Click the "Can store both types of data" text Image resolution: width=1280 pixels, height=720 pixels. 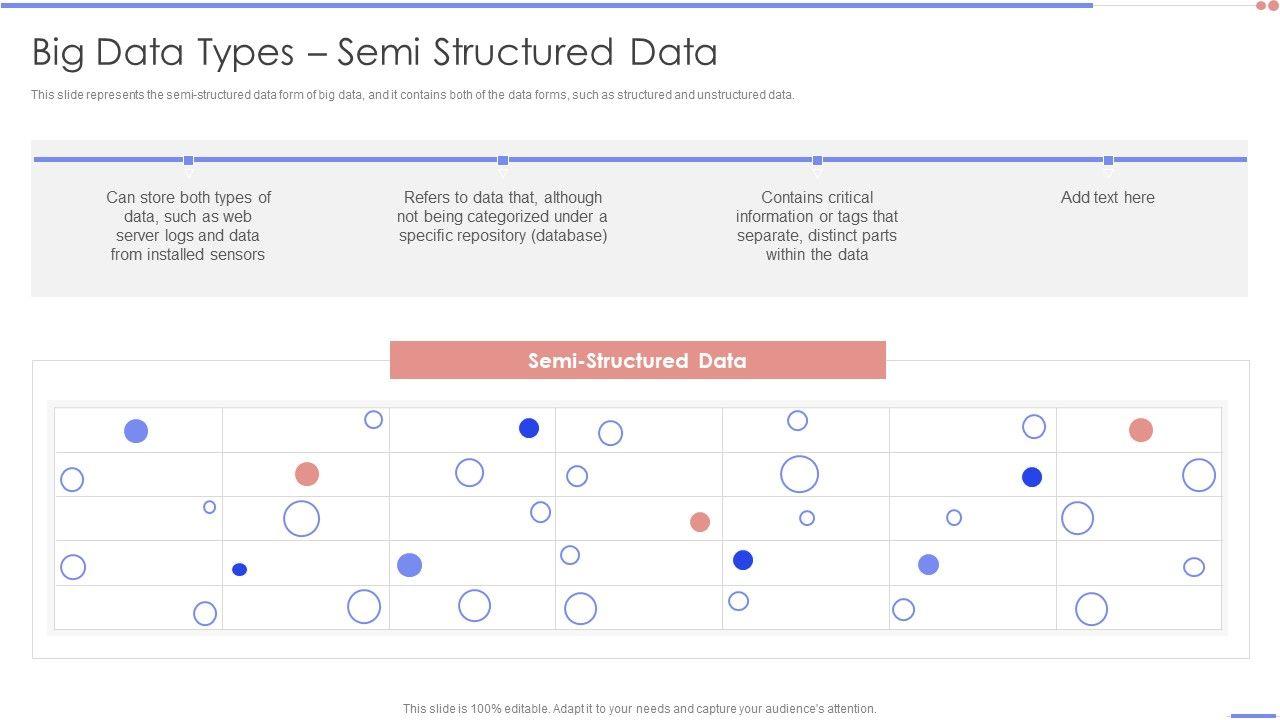coord(188,226)
